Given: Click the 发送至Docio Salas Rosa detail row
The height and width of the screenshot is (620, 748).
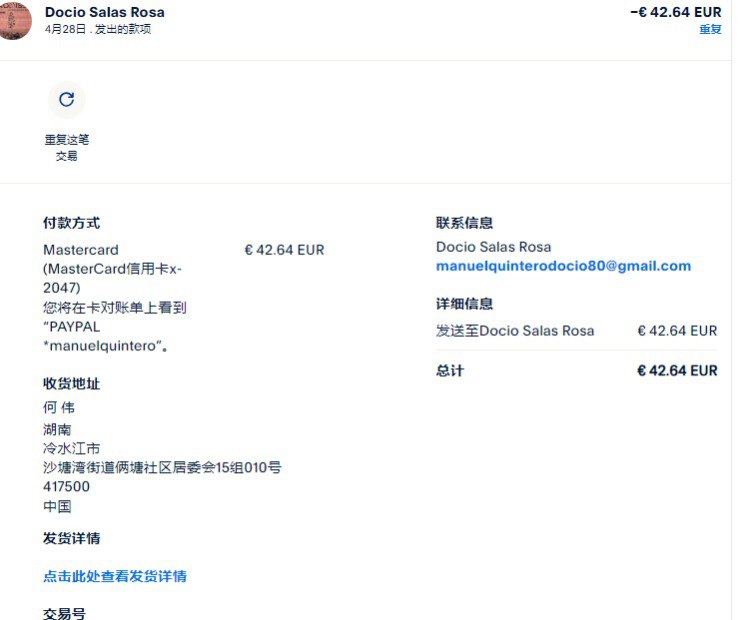Looking at the screenshot, I should tap(515, 331).
